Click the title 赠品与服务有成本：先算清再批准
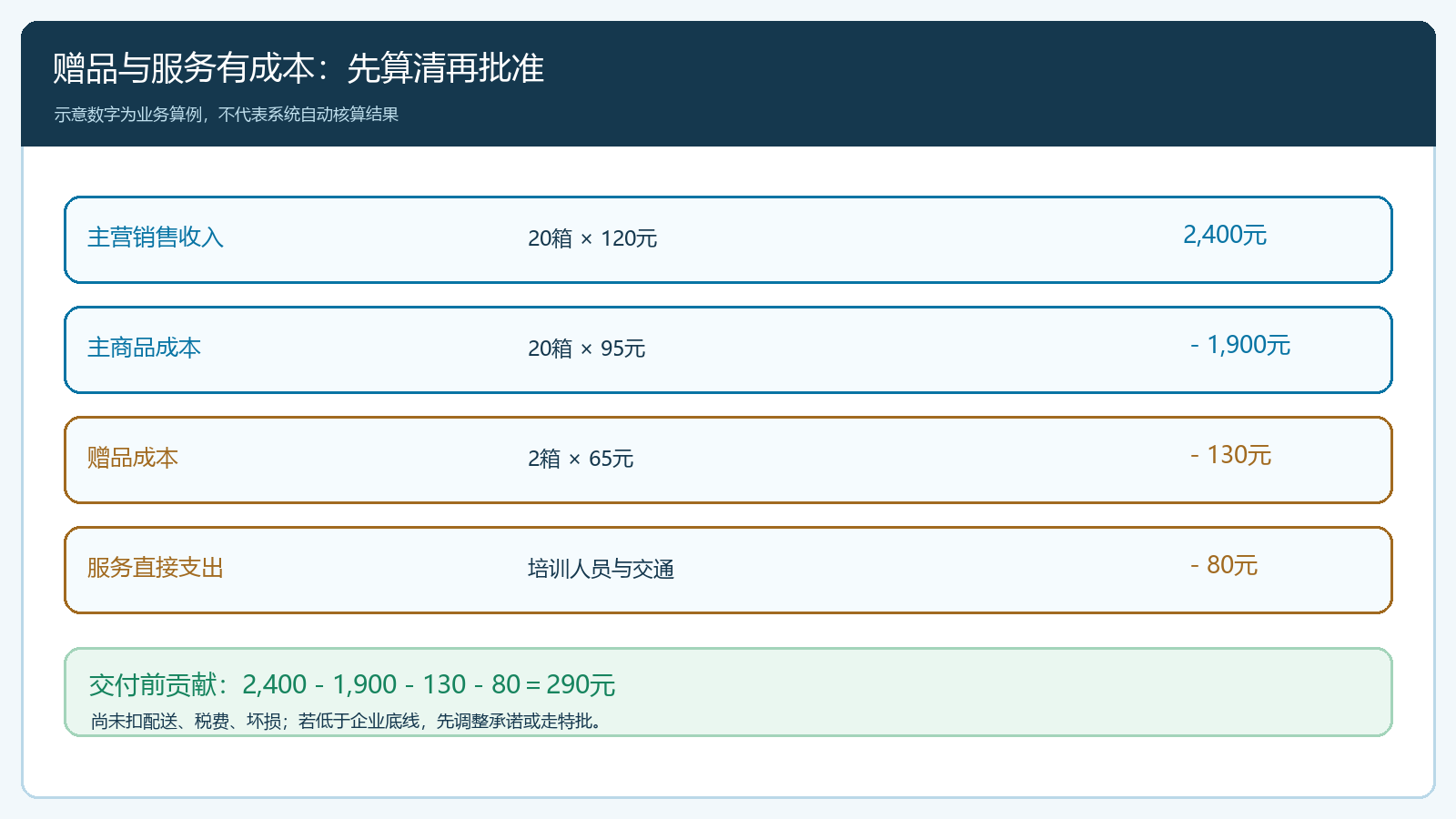 click(x=298, y=68)
